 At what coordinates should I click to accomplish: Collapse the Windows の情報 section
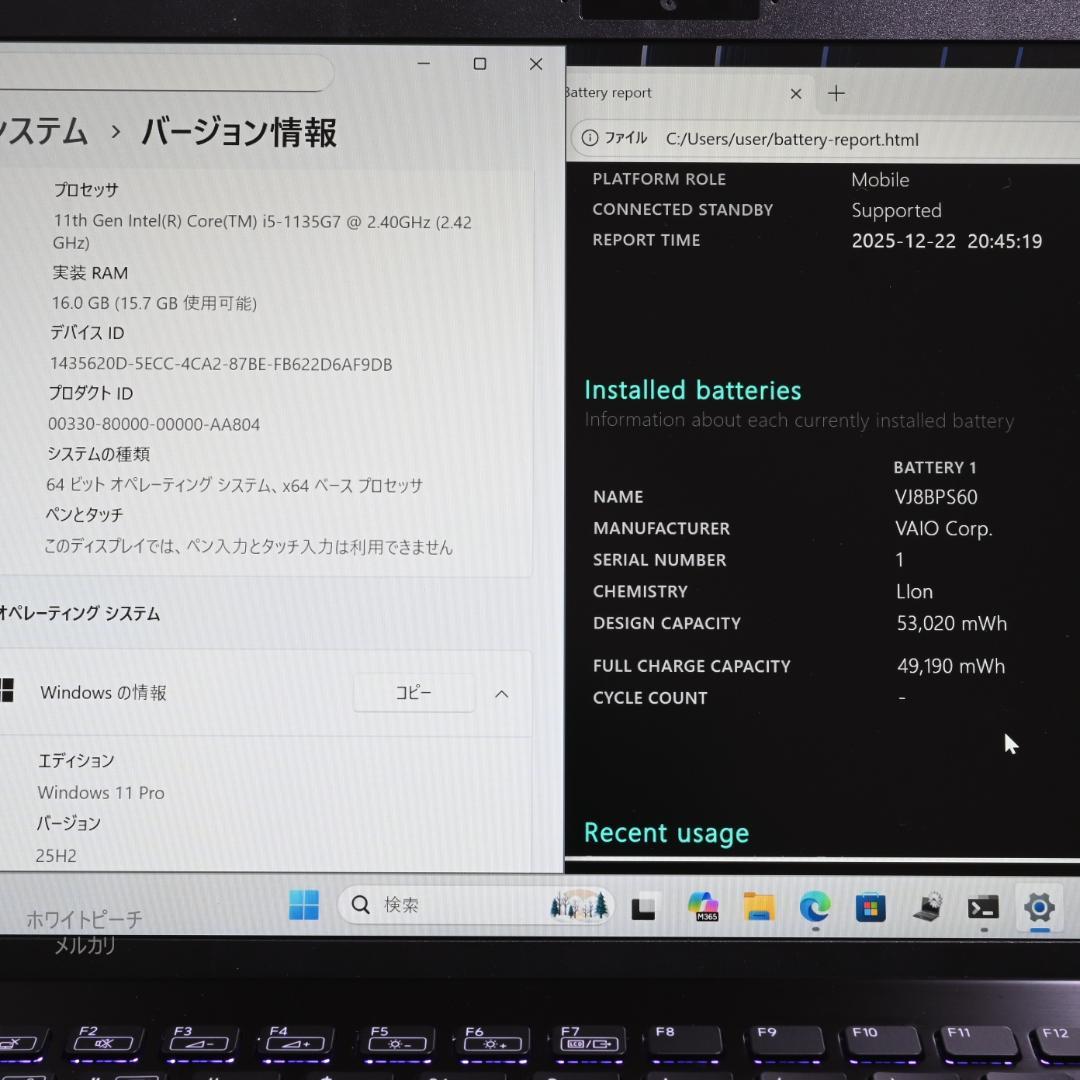point(501,693)
